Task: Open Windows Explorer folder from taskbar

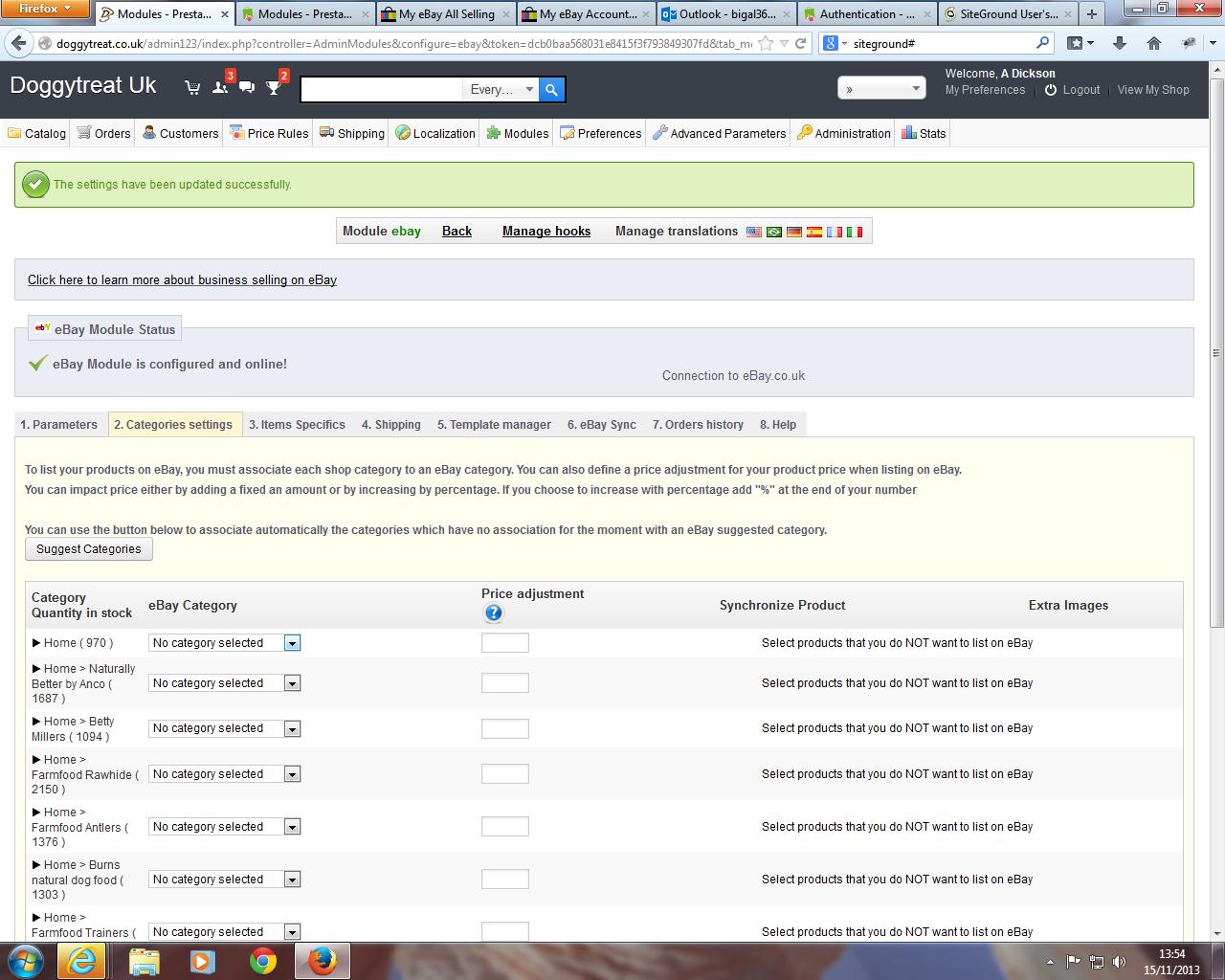Action: coord(144,961)
